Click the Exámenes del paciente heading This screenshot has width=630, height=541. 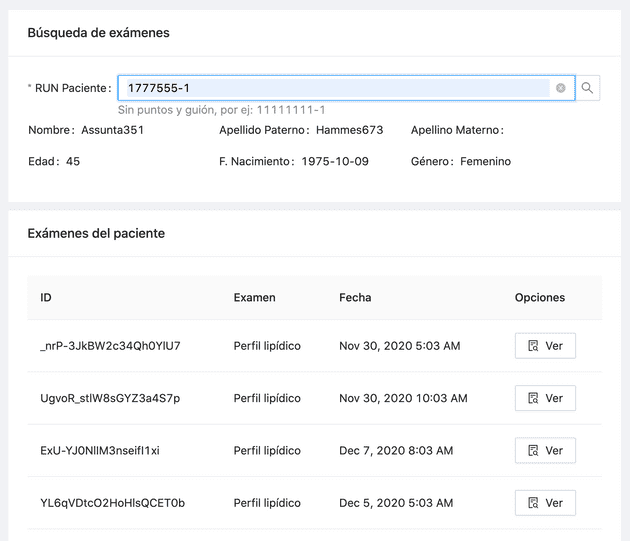96,233
